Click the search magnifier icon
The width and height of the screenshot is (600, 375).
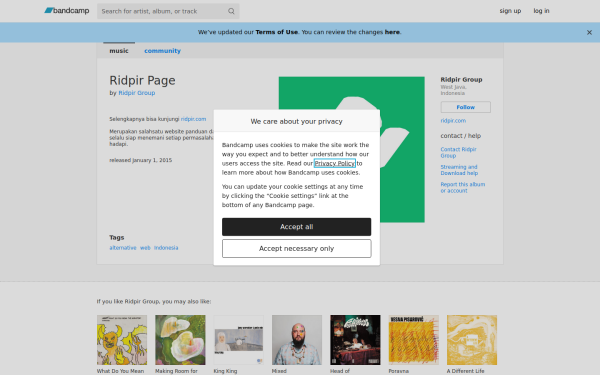click(x=231, y=11)
